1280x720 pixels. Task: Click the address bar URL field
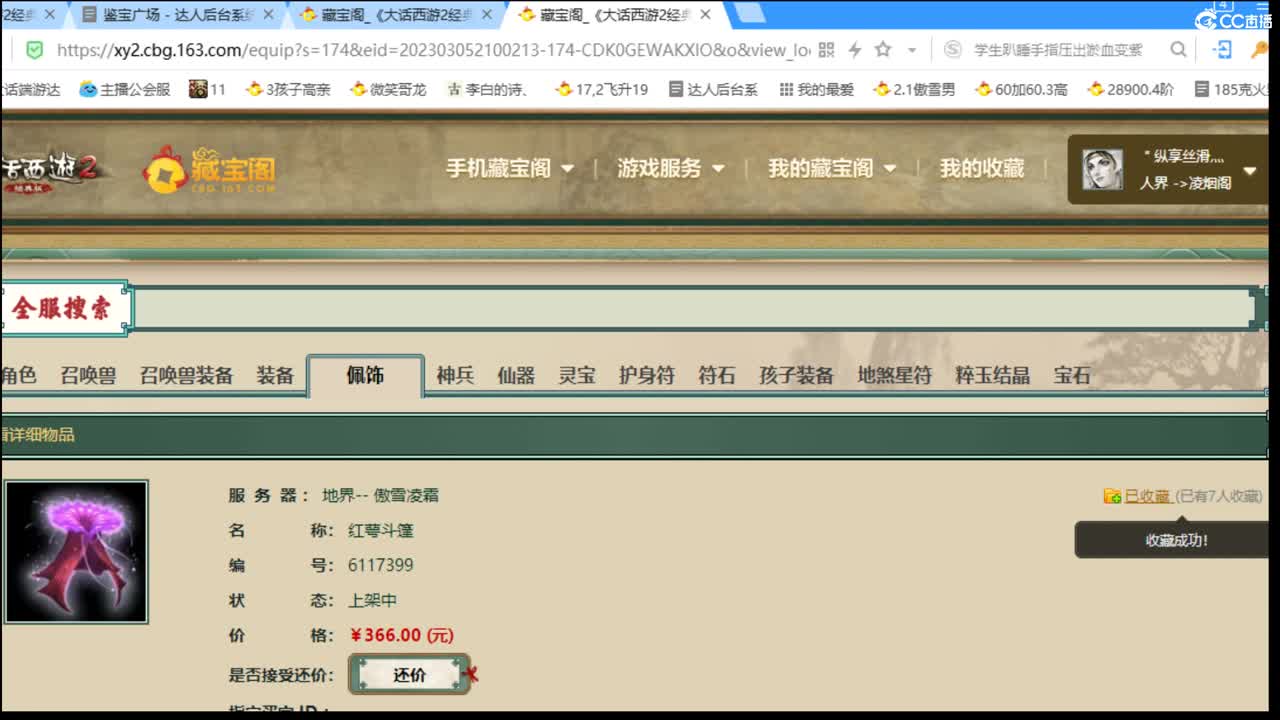433,50
